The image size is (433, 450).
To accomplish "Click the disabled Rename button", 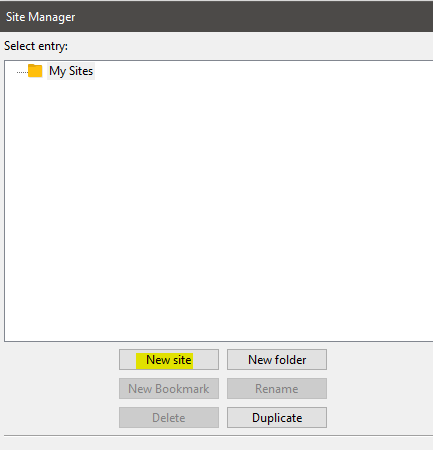I will click(277, 389).
